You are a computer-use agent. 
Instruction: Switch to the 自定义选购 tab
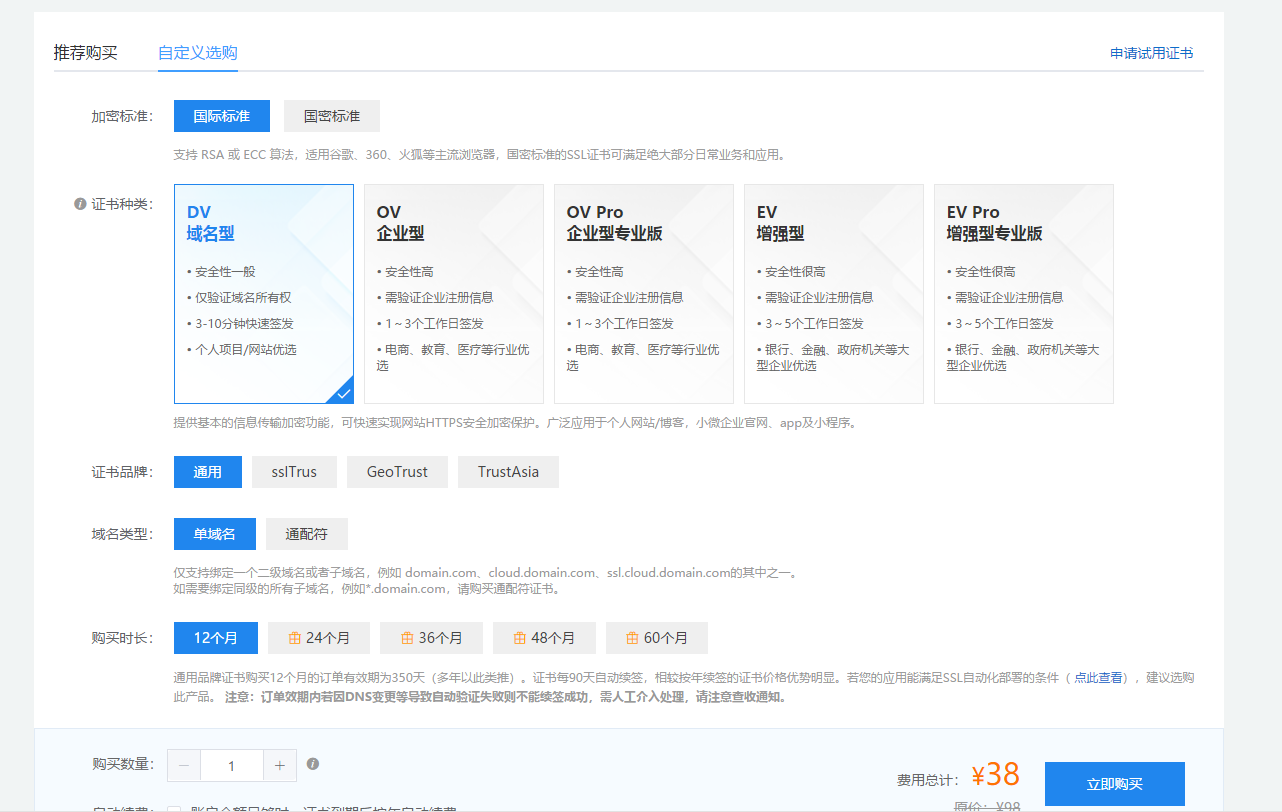click(197, 53)
